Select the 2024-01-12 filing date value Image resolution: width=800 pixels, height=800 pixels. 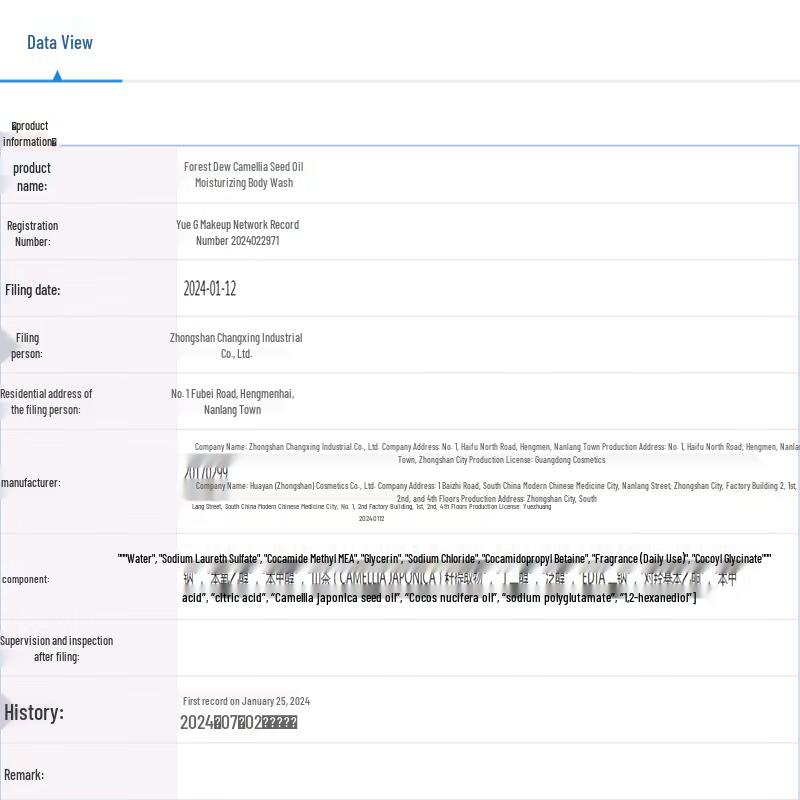pos(209,289)
